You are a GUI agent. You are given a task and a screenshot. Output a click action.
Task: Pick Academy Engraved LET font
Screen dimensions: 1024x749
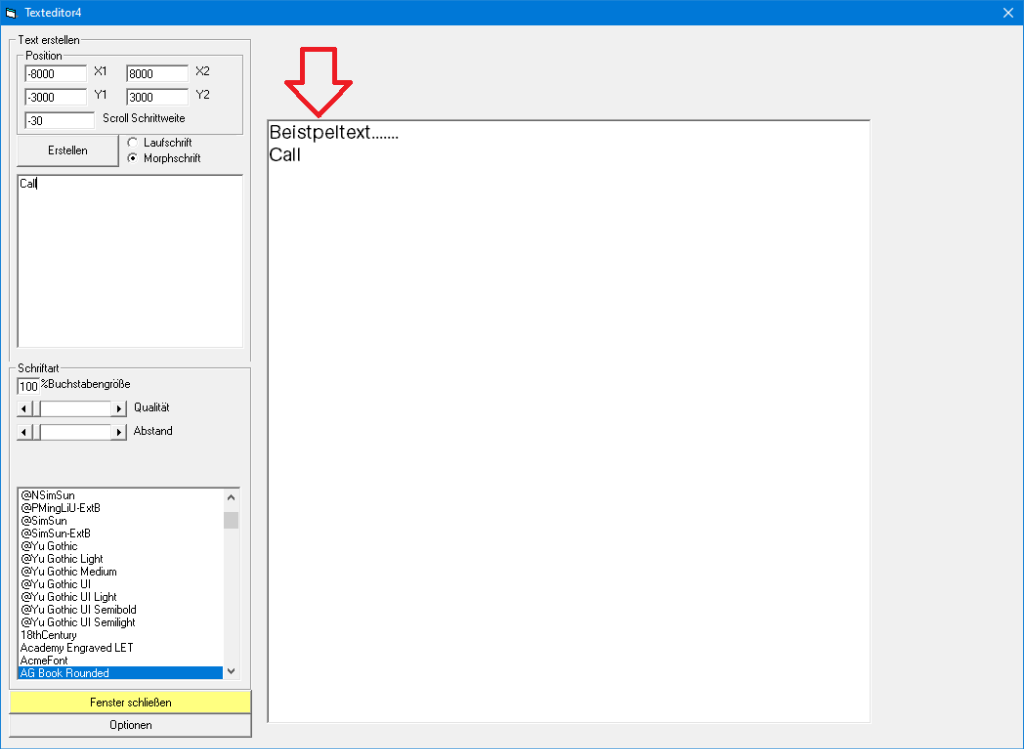[x=120, y=648]
